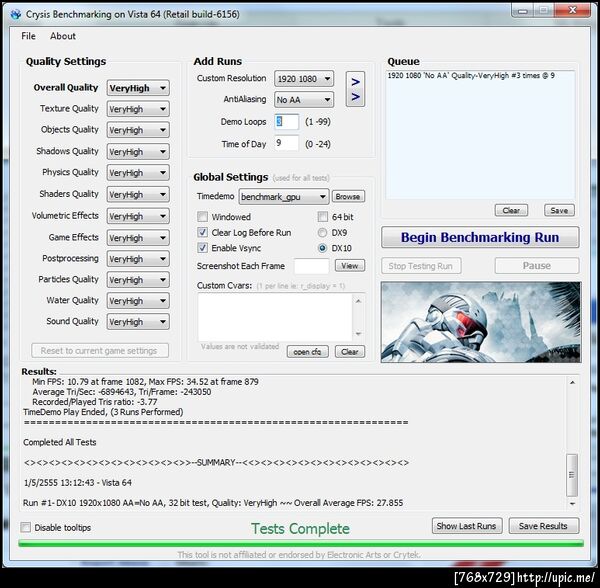Click the Demo Loops input field

pos(287,122)
